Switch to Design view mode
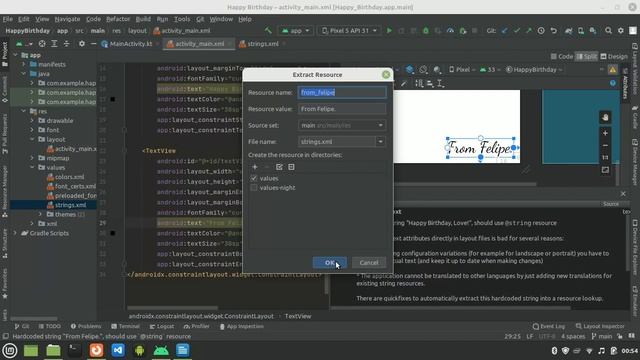The width and height of the screenshot is (640, 360). [x=613, y=57]
